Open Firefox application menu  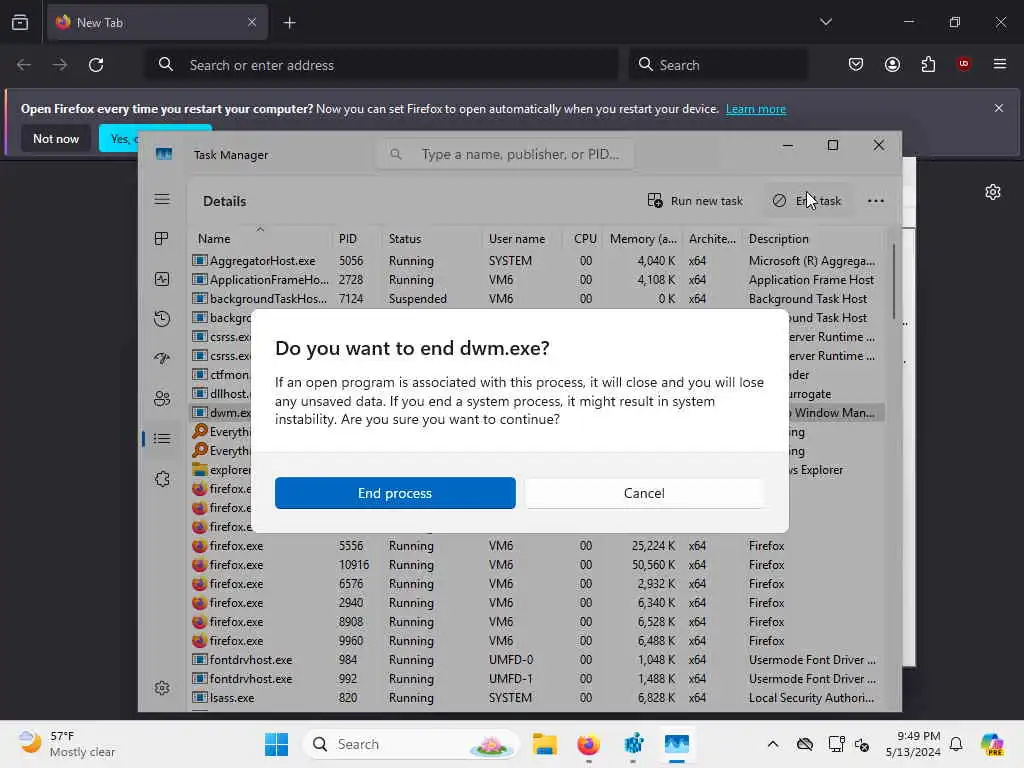tap(999, 64)
